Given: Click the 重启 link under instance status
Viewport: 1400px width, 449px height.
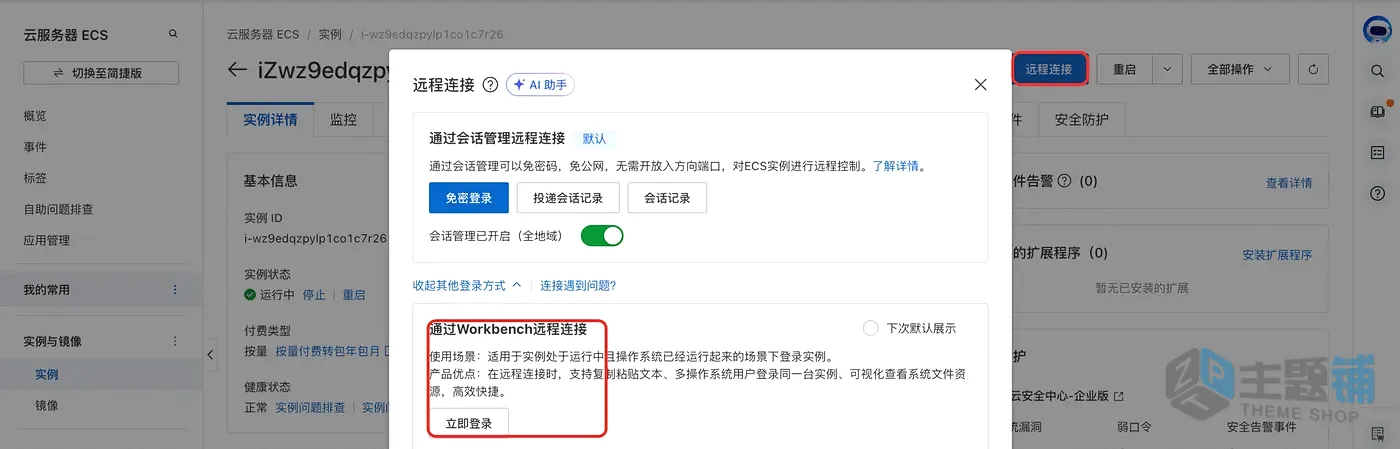Looking at the screenshot, I should pos(354,295).
